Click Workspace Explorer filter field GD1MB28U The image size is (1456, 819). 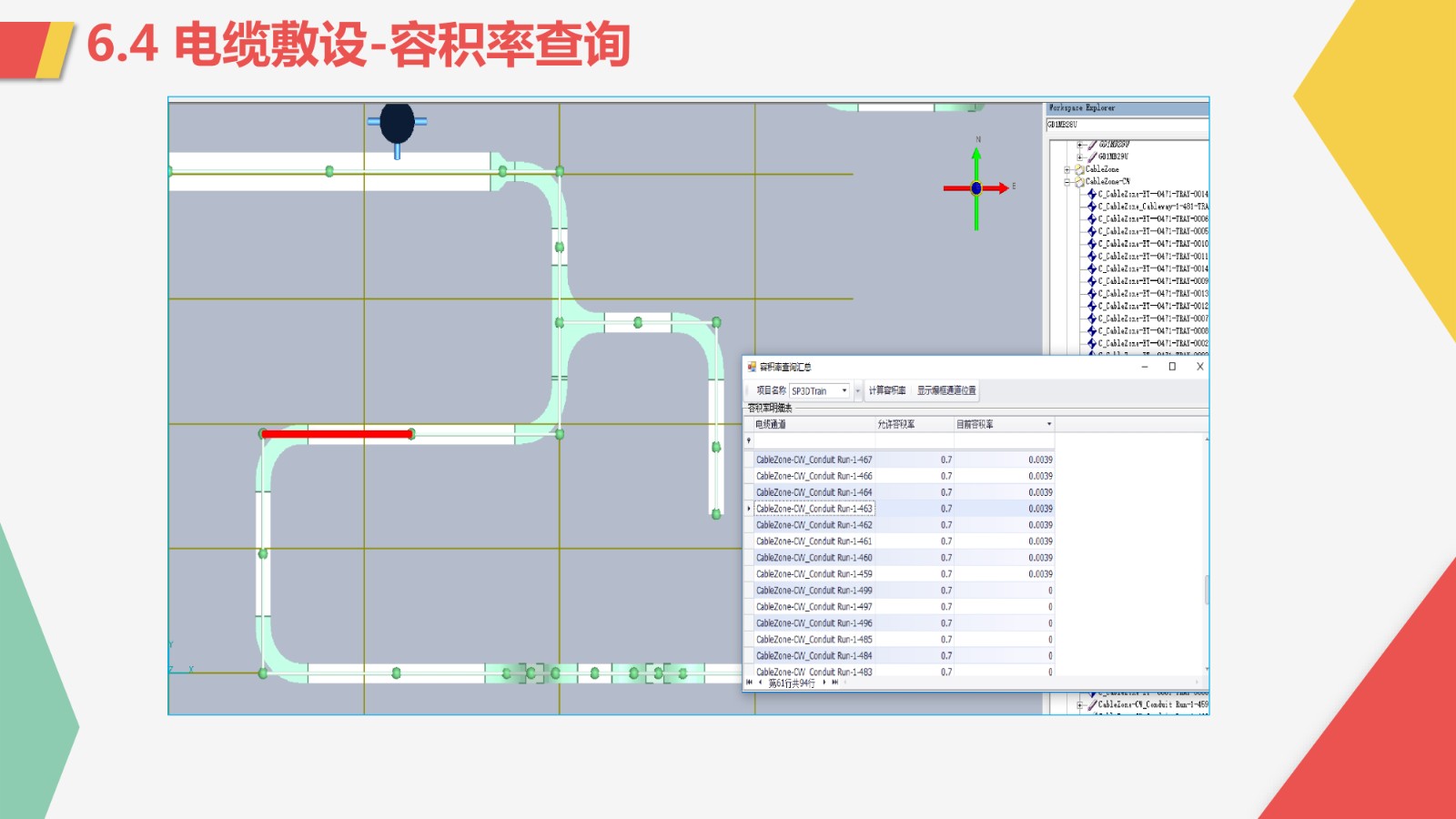(x=1127, y=125)
